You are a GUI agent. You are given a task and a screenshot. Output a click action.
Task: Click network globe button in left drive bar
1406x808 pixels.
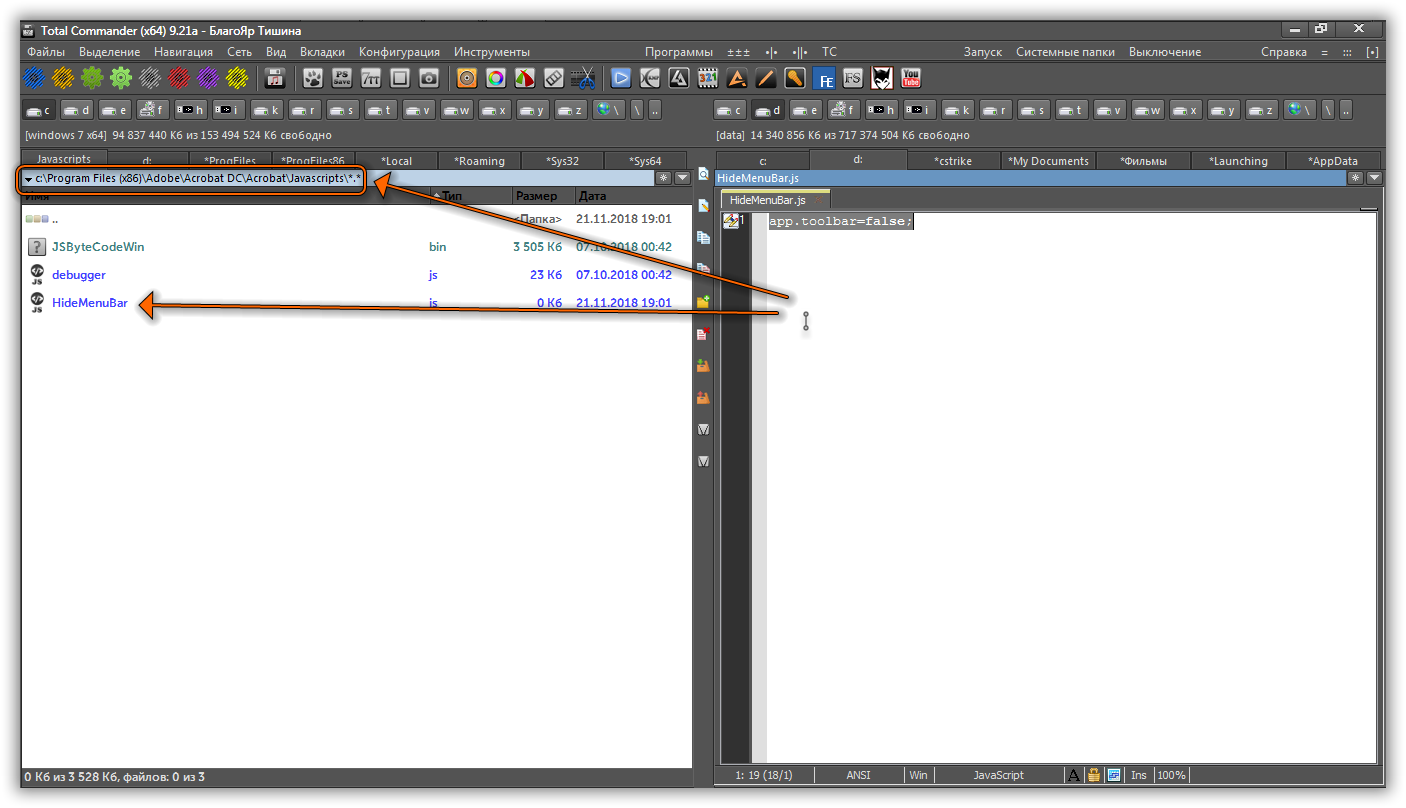609,110
